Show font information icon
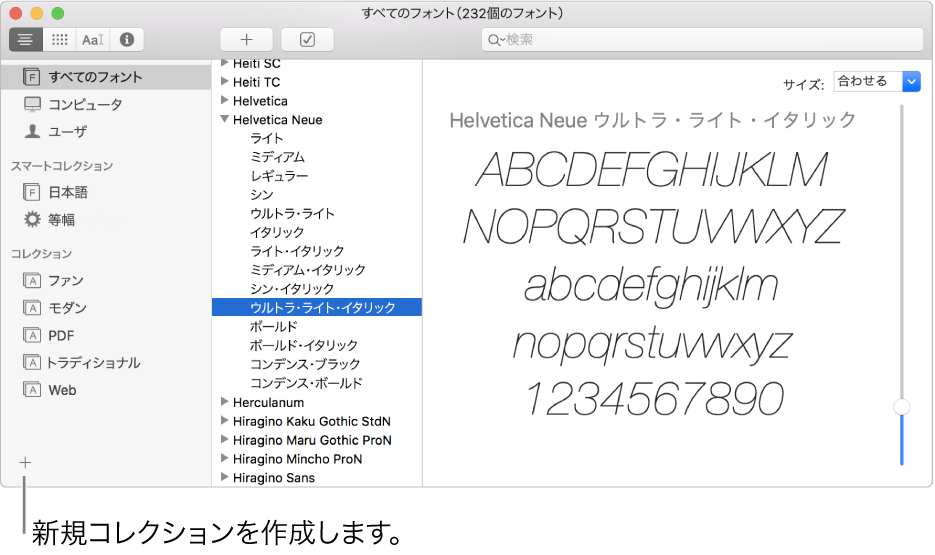The width and height of the screenshot is (935, 555). [x=126, y=40]
